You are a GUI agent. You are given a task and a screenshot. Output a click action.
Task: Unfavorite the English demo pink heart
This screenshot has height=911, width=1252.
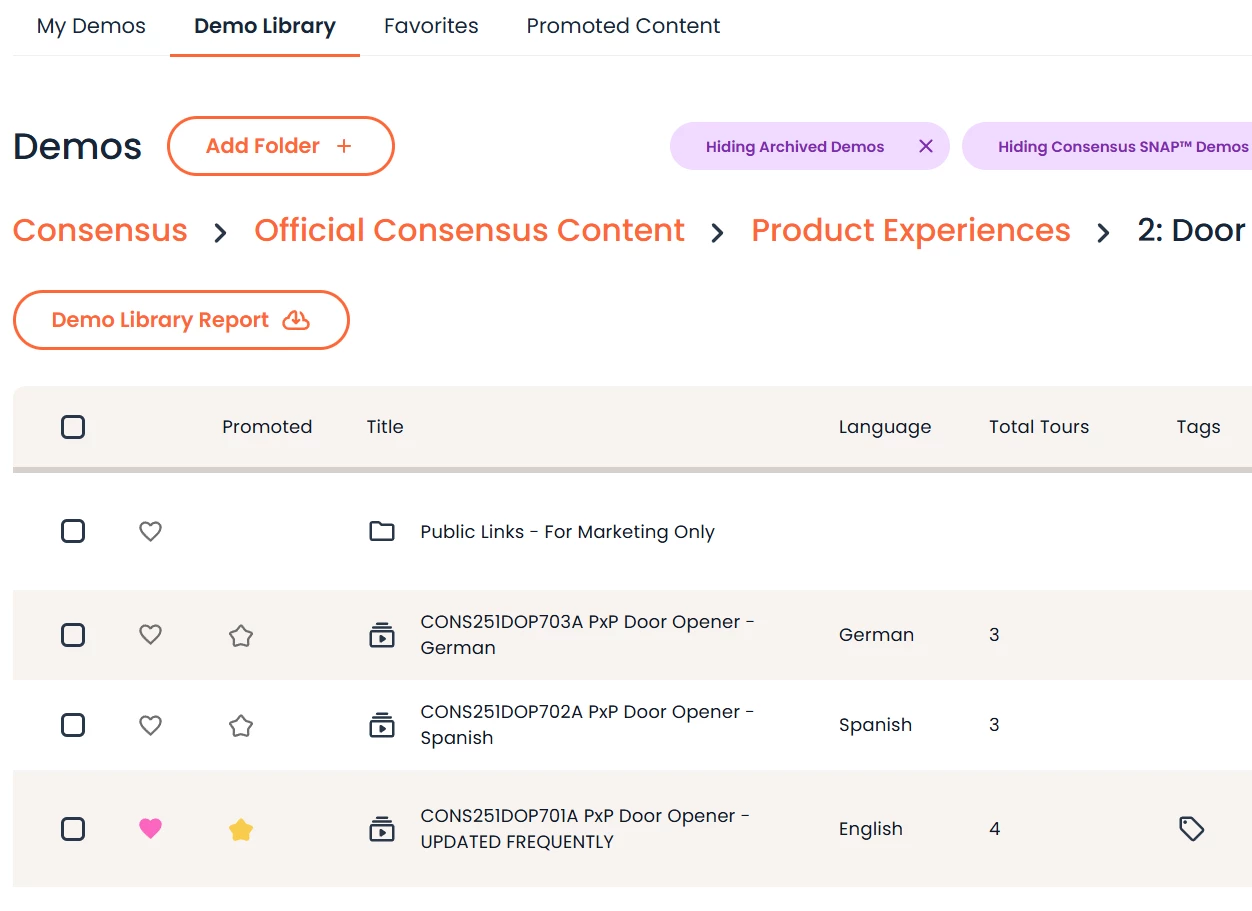point(150,828)
